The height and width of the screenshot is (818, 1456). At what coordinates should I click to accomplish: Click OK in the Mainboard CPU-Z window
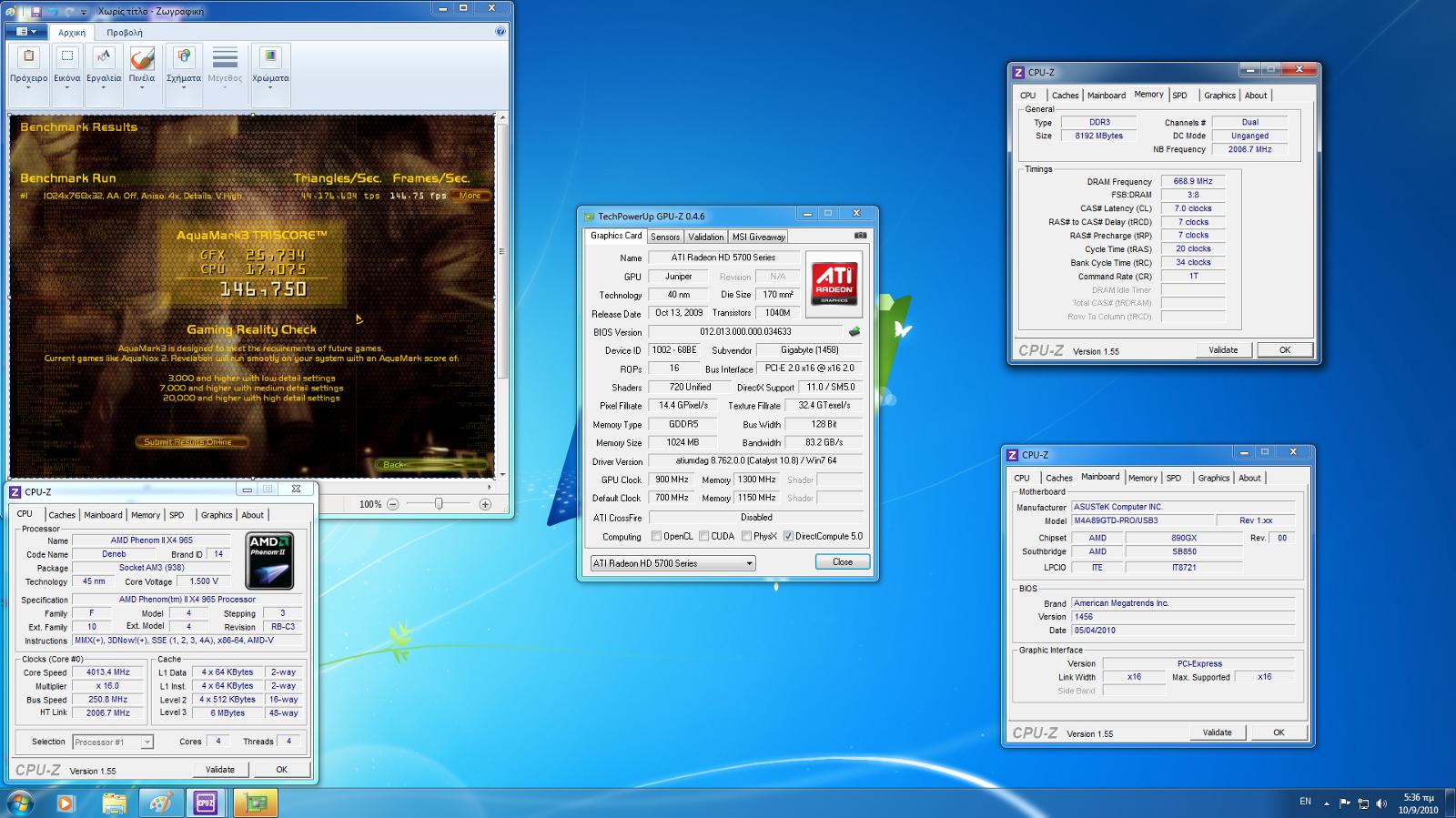point(1279,732)
